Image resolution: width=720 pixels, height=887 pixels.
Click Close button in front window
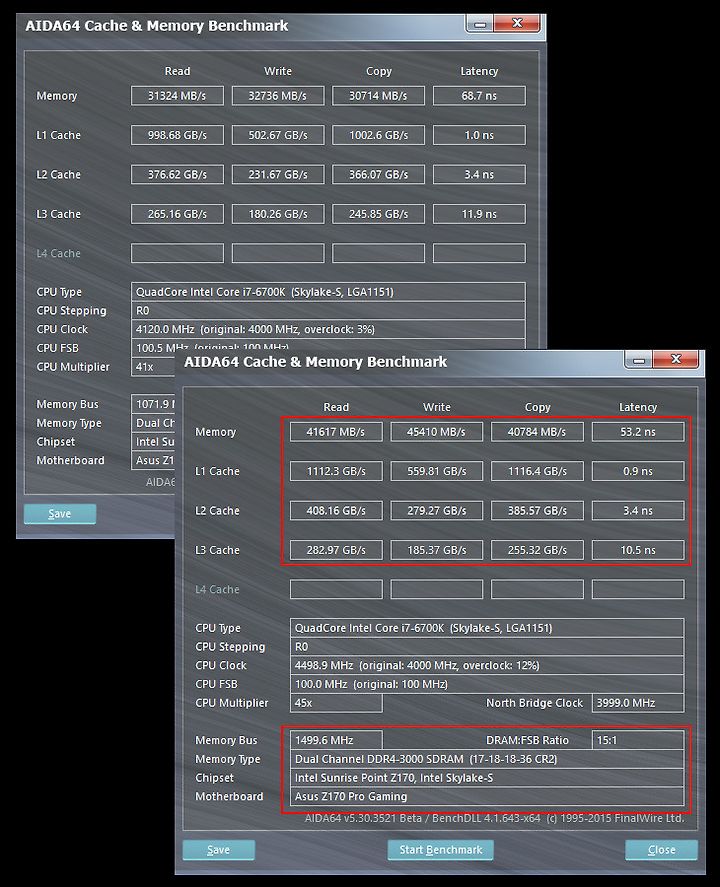point(661,850)
